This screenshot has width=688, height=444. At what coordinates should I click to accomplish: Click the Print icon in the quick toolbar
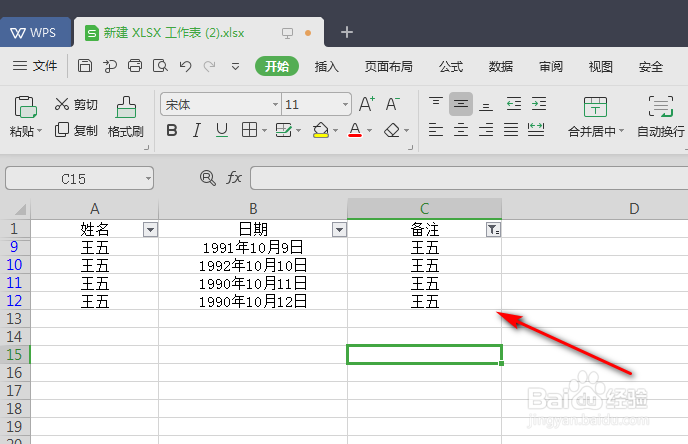(135, 66)
